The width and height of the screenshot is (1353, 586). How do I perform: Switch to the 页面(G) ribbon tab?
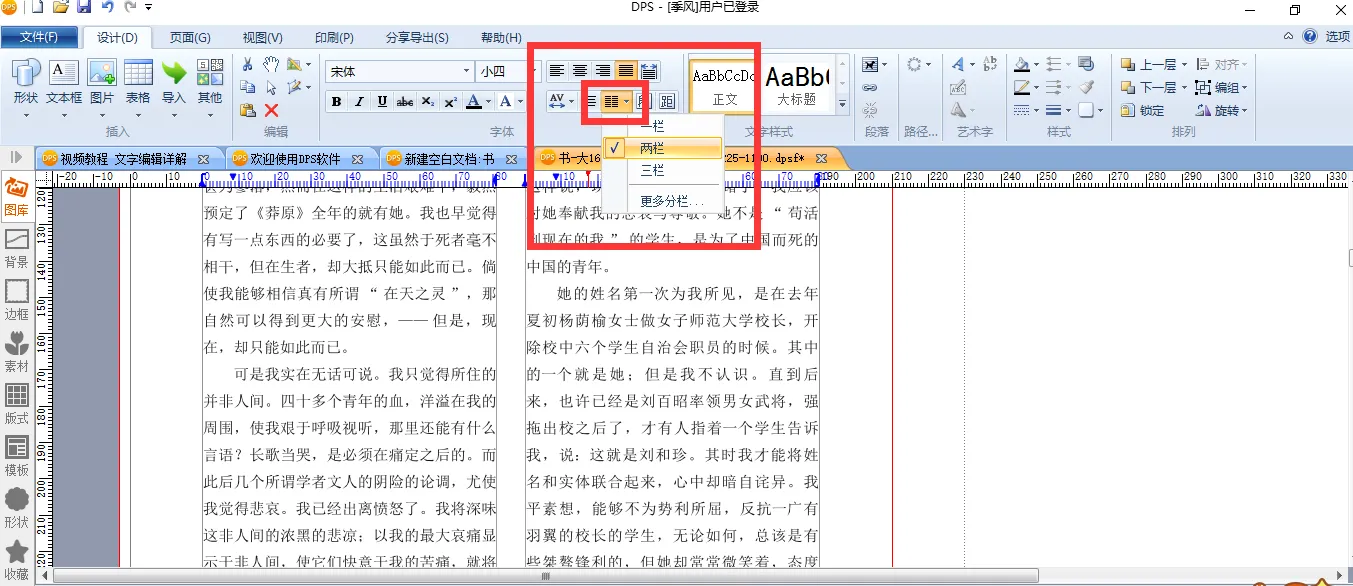click(190, 38)
